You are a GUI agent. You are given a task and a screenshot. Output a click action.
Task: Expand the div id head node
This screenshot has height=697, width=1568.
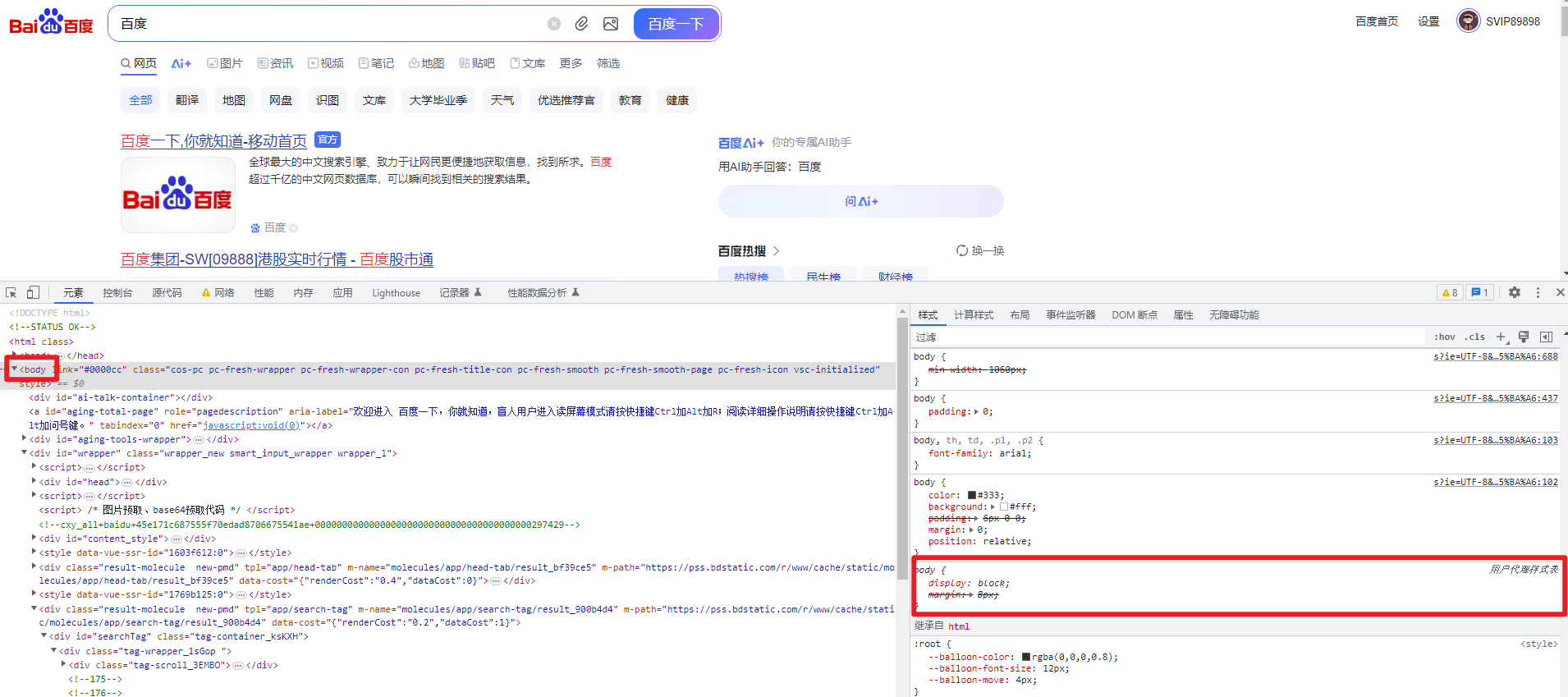(x=34, y=482)
